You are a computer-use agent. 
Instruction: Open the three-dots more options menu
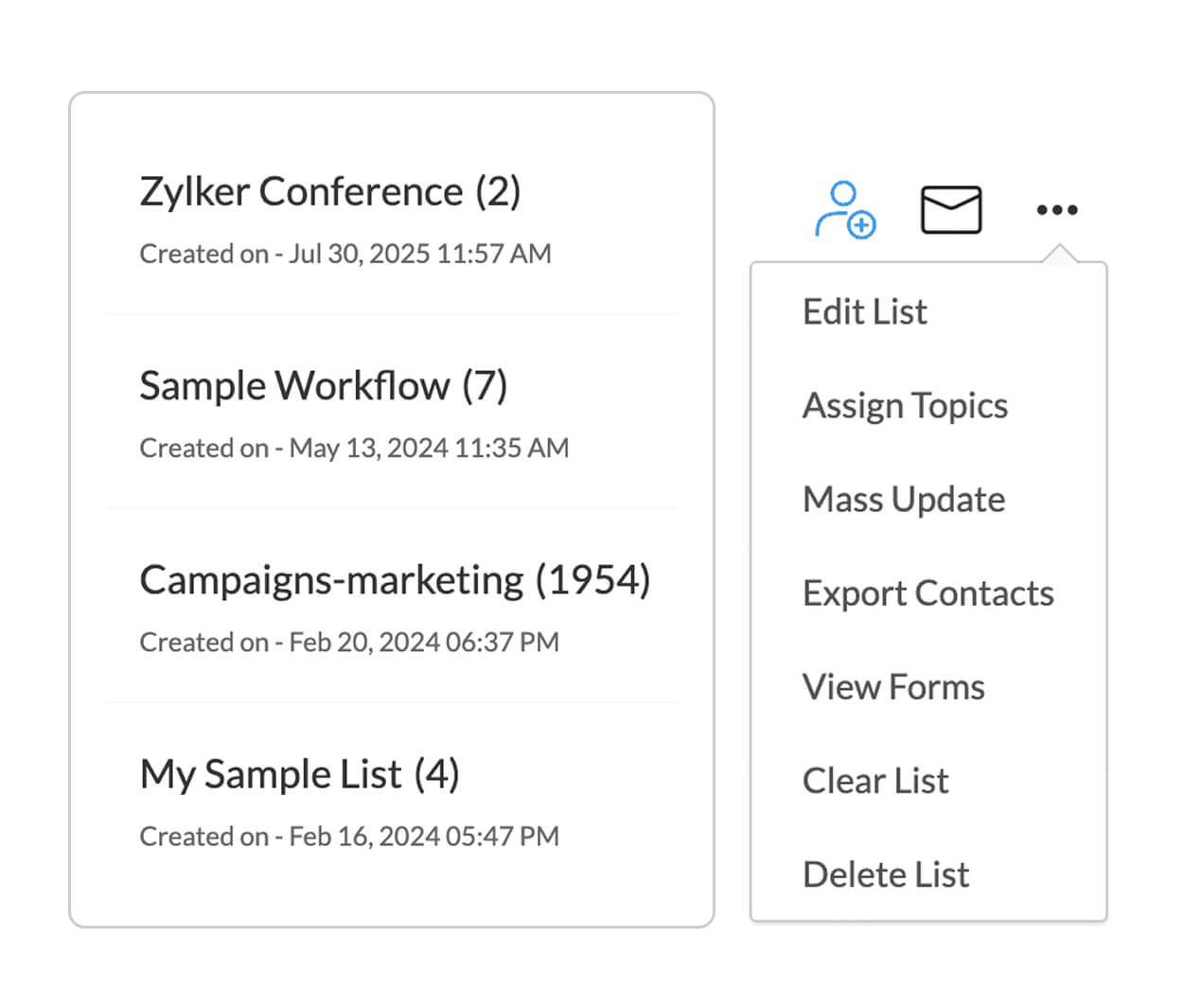click(1056, 210)
